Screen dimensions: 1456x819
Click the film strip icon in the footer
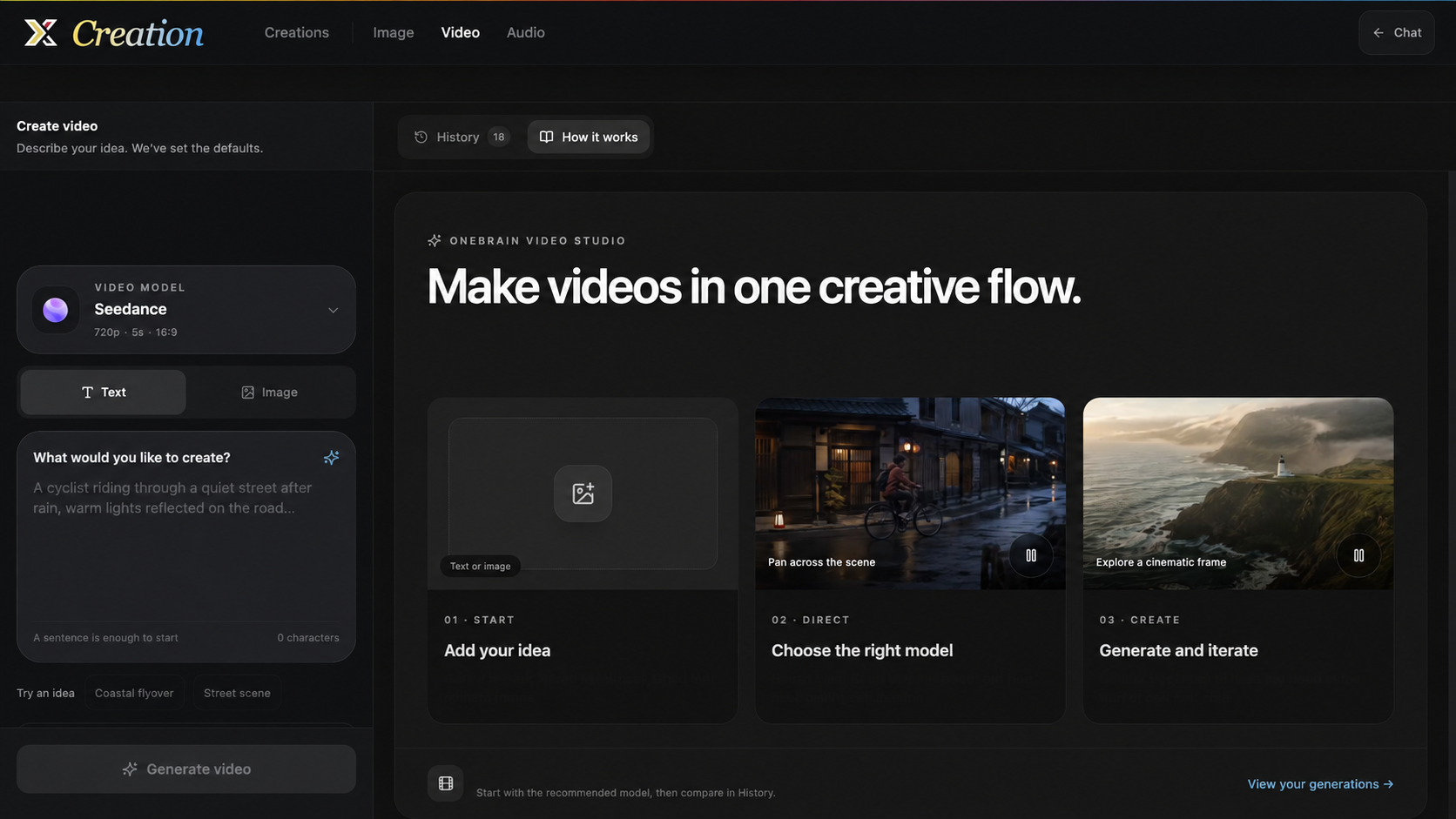coord(446,783)
